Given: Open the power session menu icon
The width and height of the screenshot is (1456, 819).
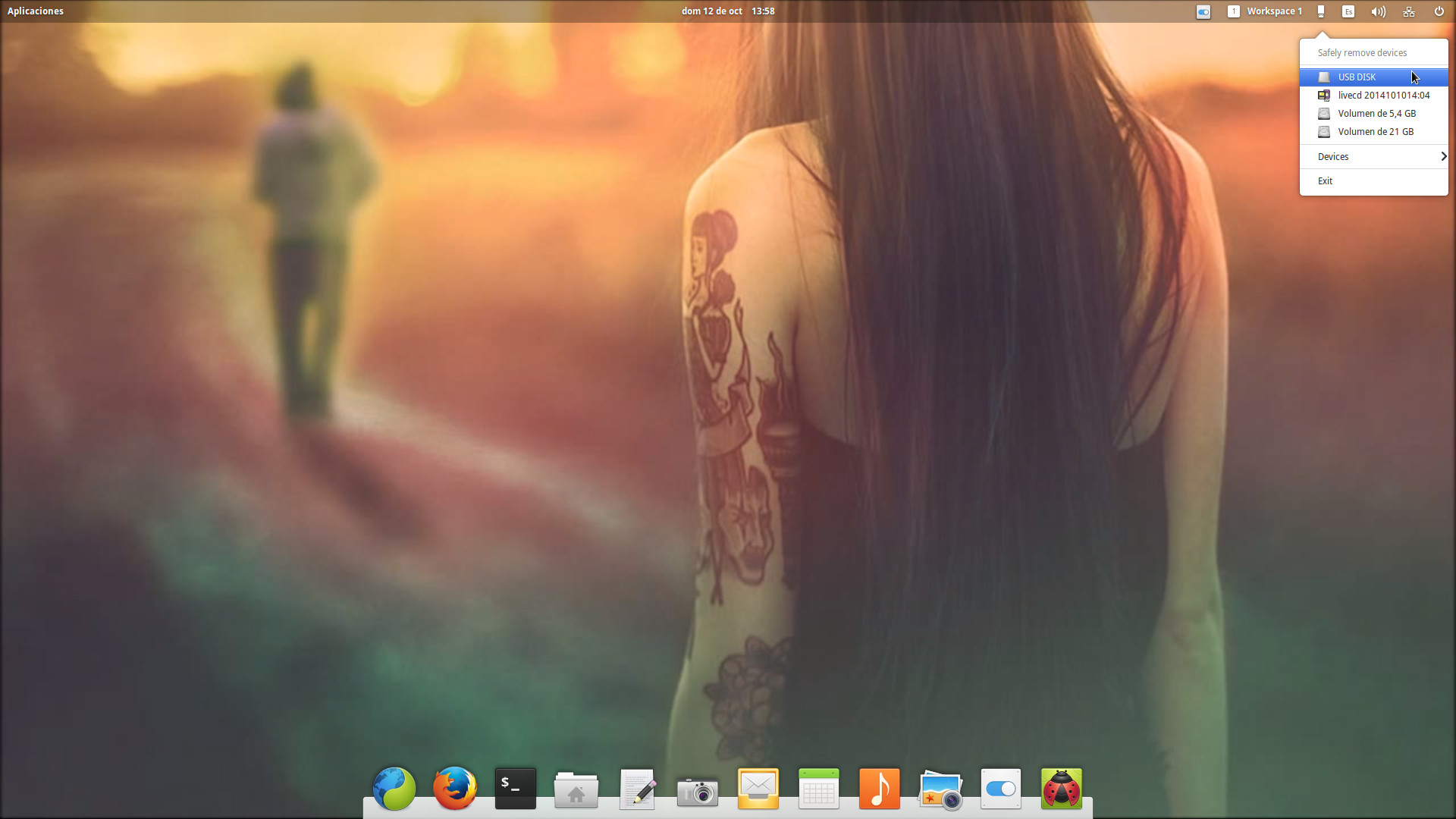Looking at the screenshot, I should tap(1439, 11).
